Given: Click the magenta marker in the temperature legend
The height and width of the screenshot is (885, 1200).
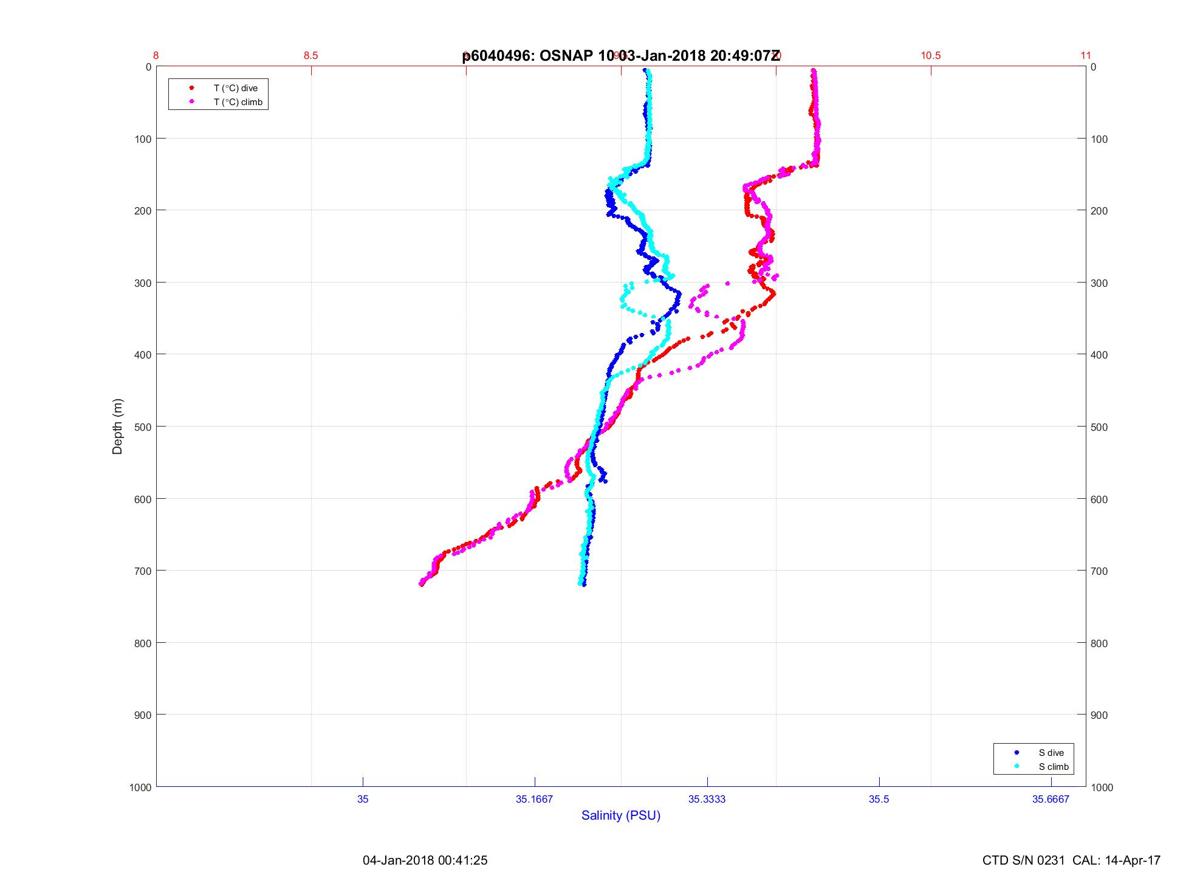Looking at the screenshot, I should 190,102.
